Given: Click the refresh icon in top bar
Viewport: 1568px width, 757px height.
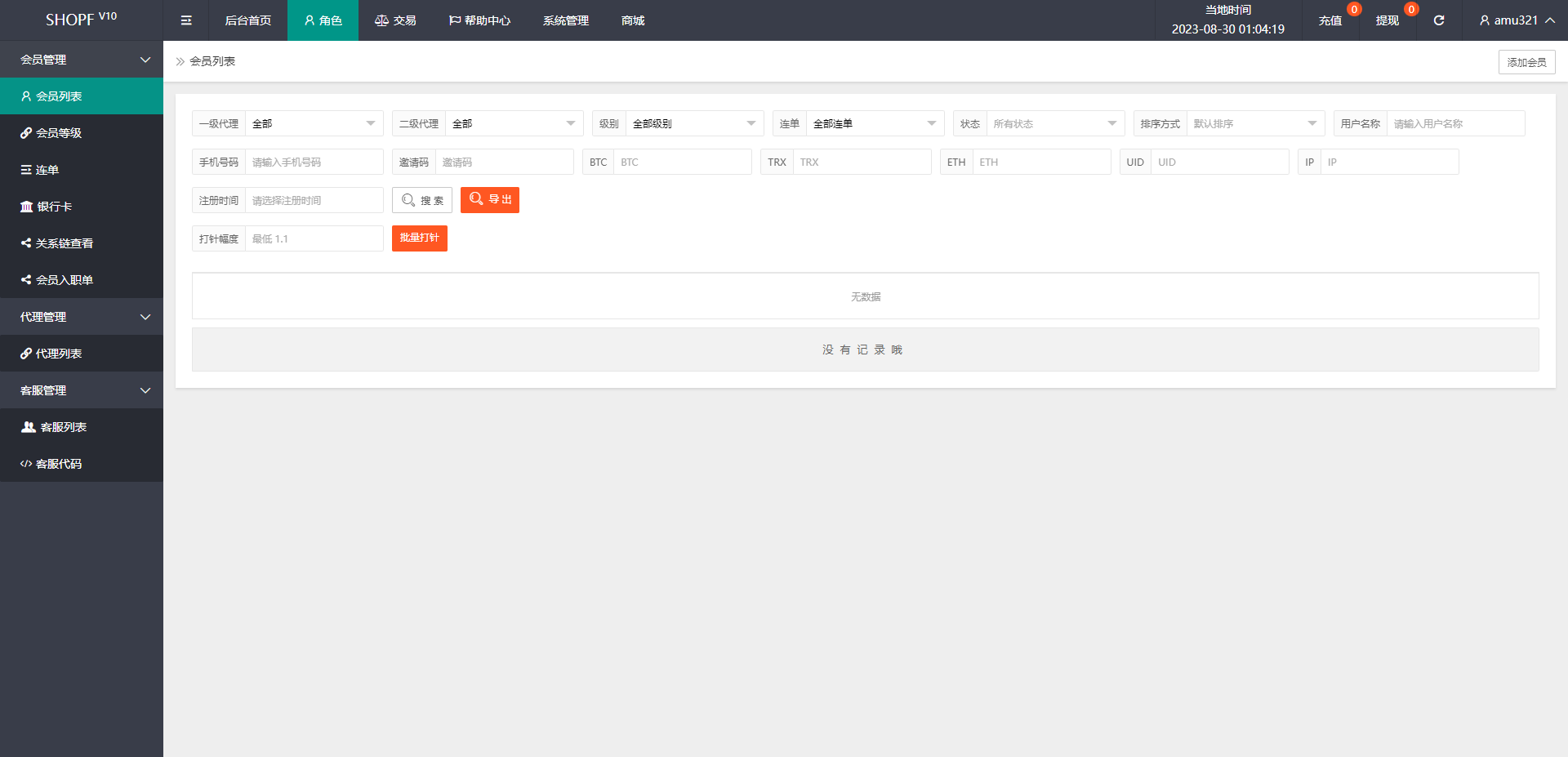Looking at the screenshot, I should point(1438,20).
